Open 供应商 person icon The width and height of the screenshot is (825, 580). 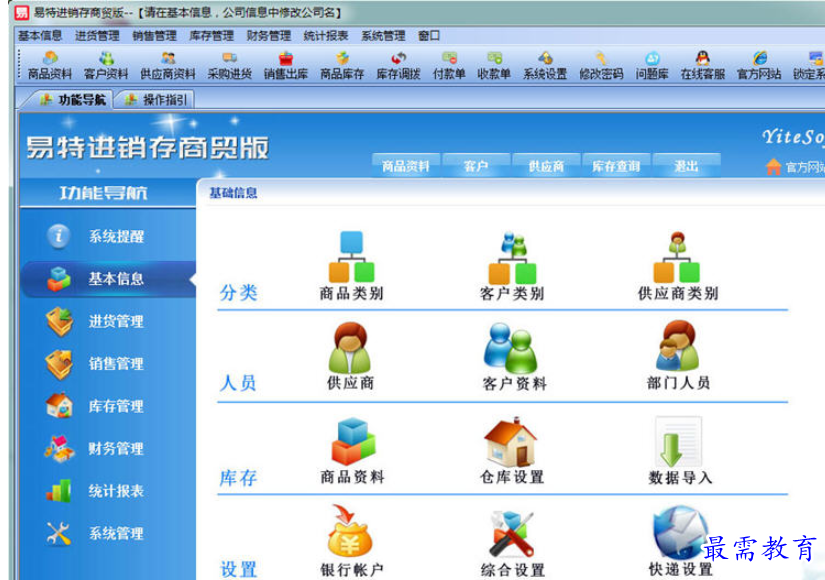[350, 356]
